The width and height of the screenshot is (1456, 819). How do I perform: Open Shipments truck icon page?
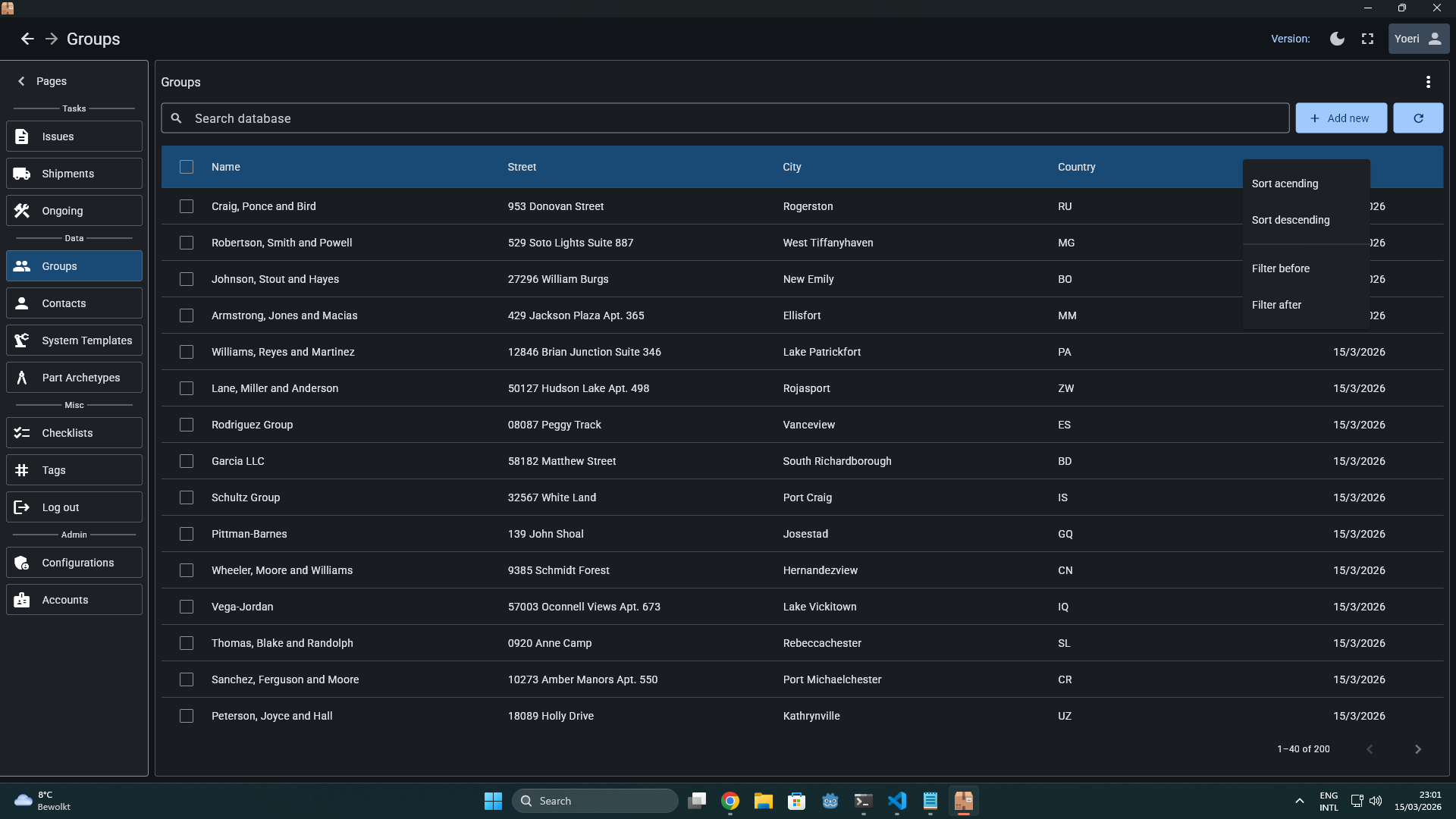coord(74,174)
